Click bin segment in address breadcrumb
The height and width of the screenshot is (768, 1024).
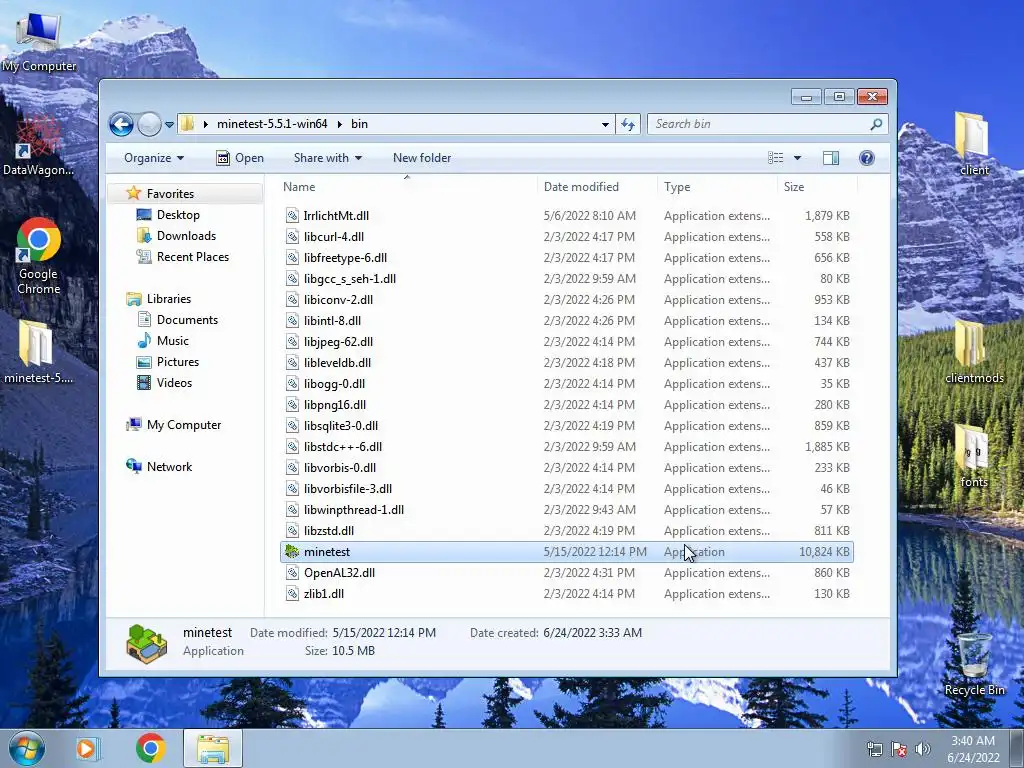pyautogui.click(x=359, y=124)
